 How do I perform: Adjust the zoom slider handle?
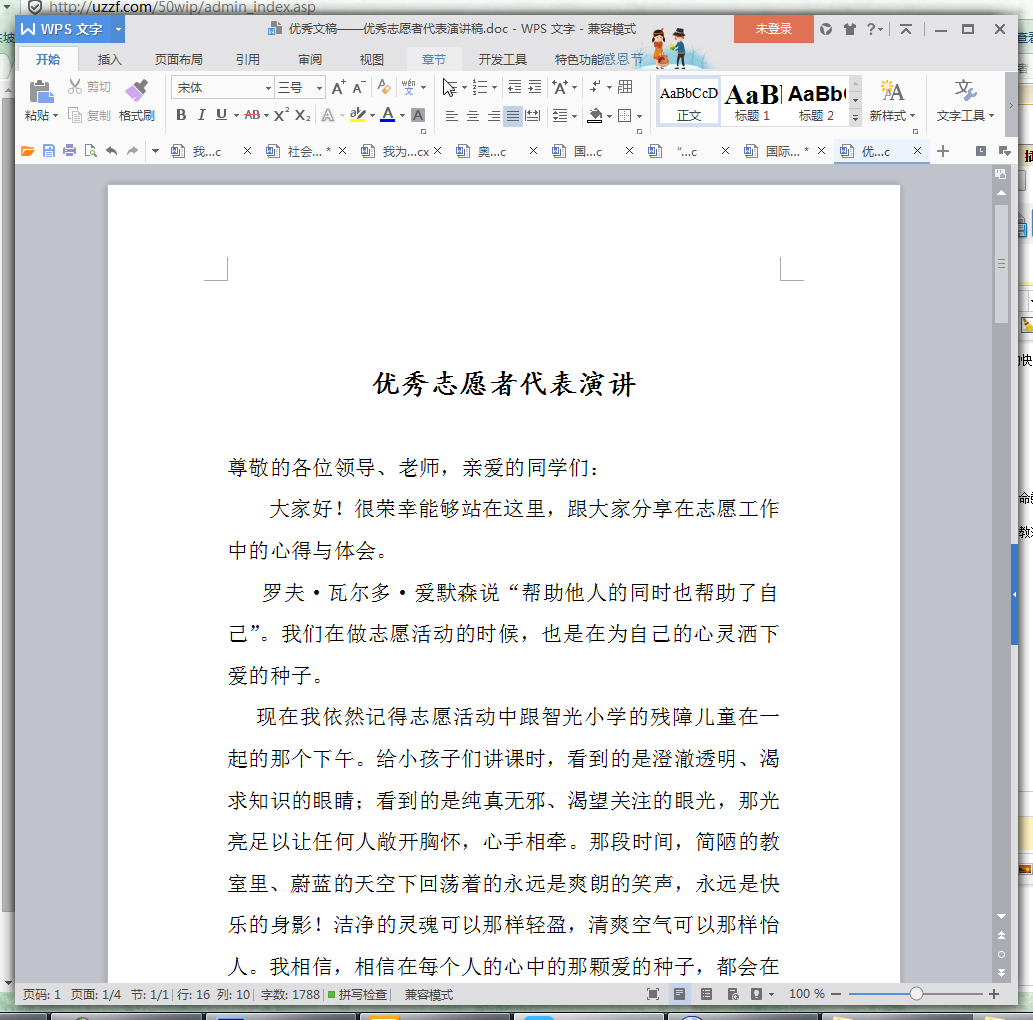(916, 994)
